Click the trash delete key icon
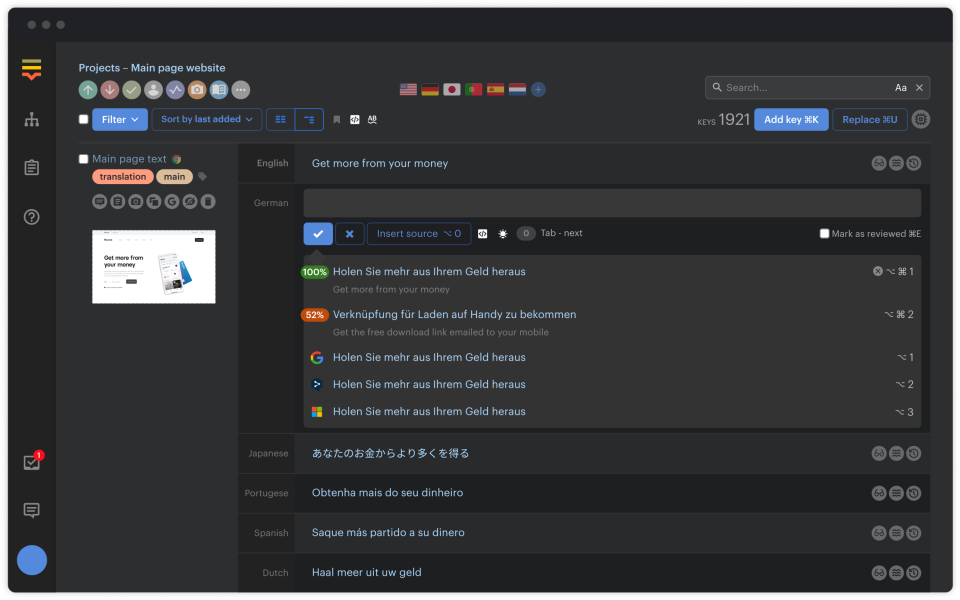The height and width of the screenshot is (600, 960). 208,201
